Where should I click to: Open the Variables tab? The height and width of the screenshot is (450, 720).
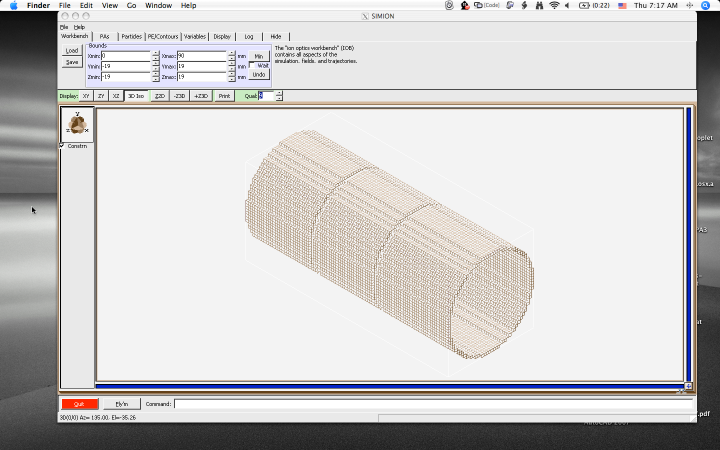[195, 36]
